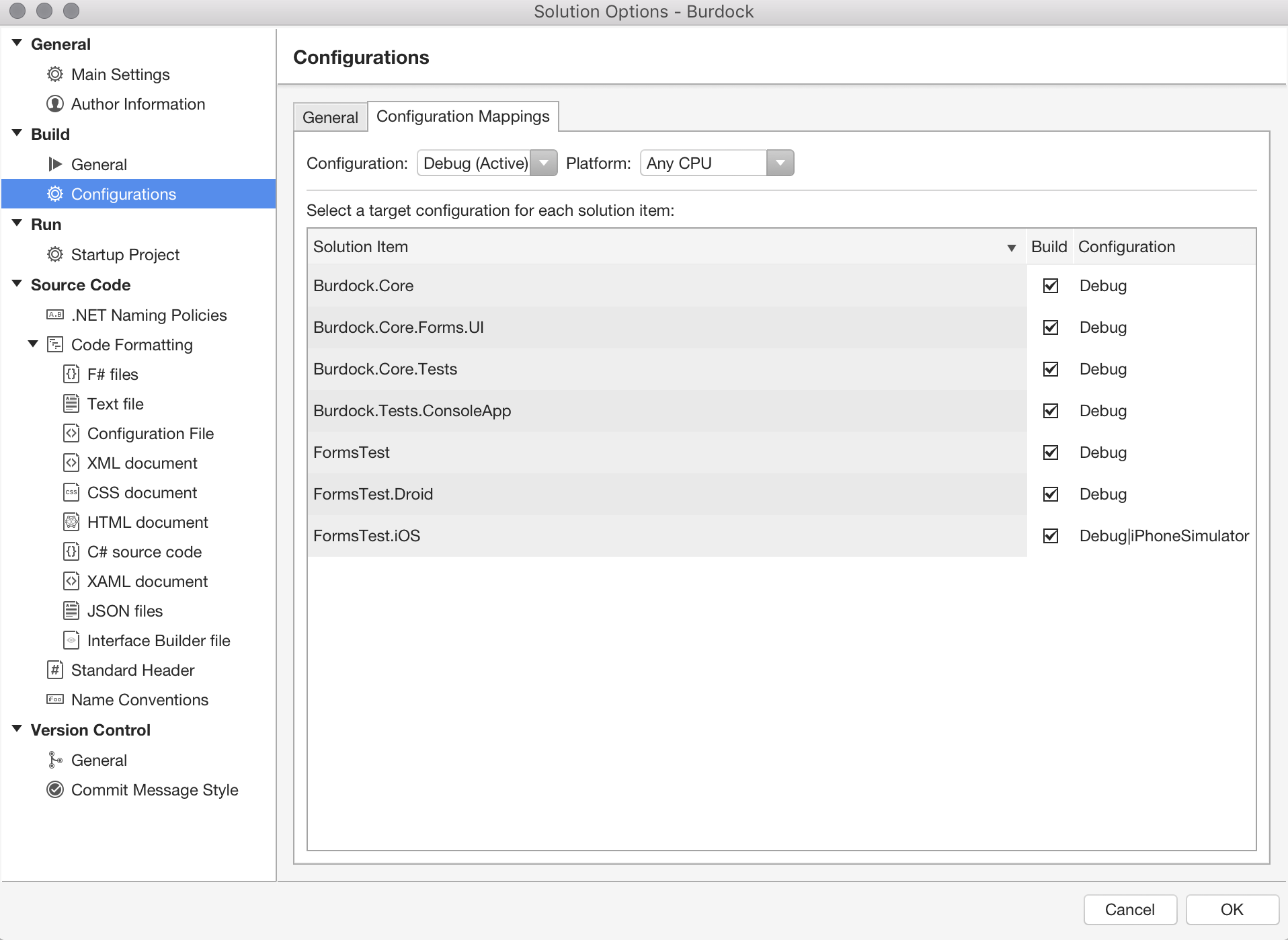1288x940 pixels.
Task: Open the Configuration dropdown showing Debug (Active)
Action: coord(487,163)
